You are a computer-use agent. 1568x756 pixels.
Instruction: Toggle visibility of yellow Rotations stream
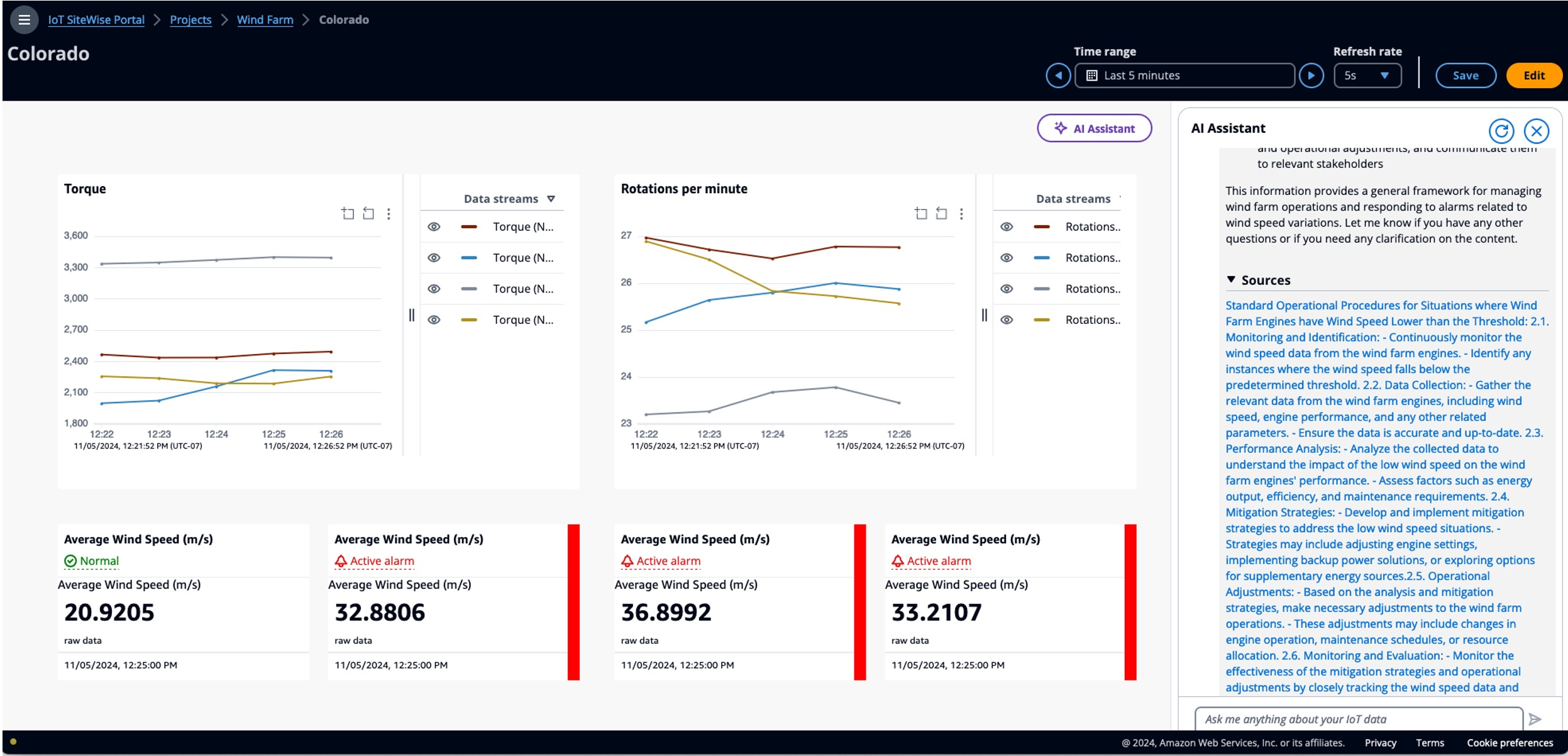1007,320
